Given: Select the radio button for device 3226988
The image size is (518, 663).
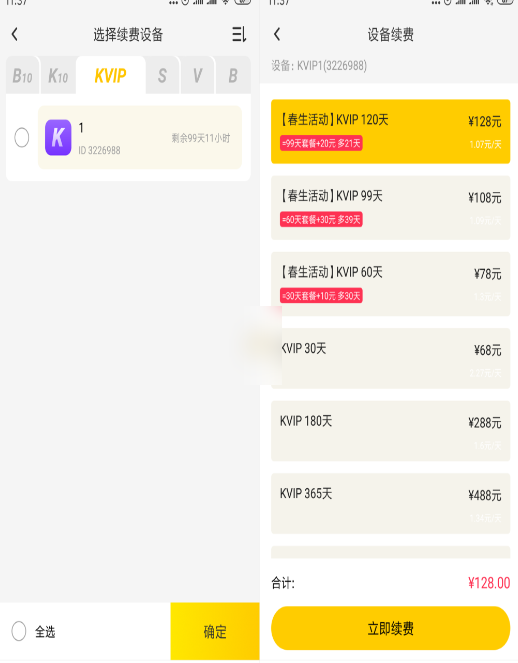Looking at the screenshot, I should pyautogui.click(x=22, y=137).
